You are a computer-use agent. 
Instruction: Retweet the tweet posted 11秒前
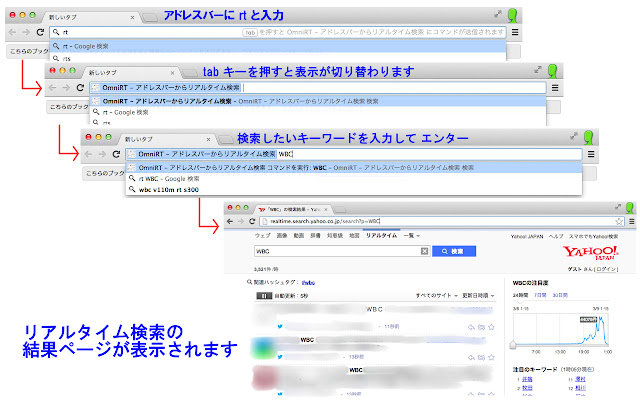[x=482, y=327]
